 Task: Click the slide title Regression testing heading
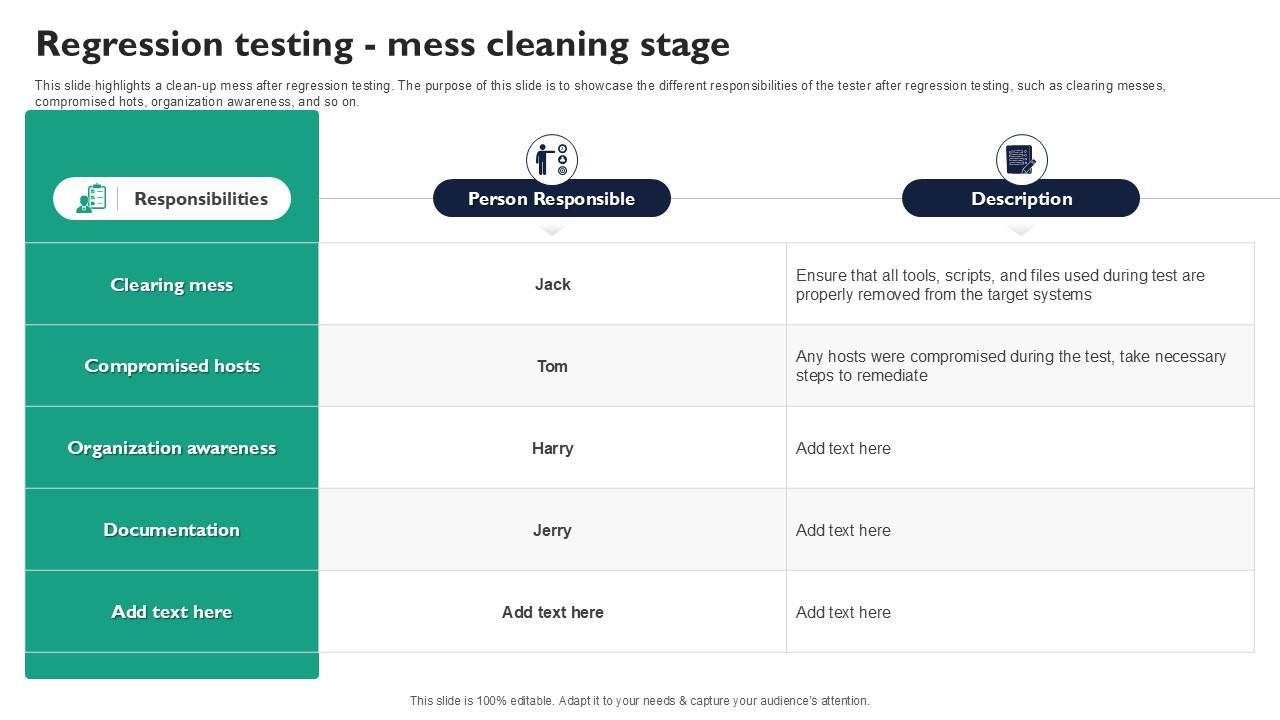tap(382, 45)
